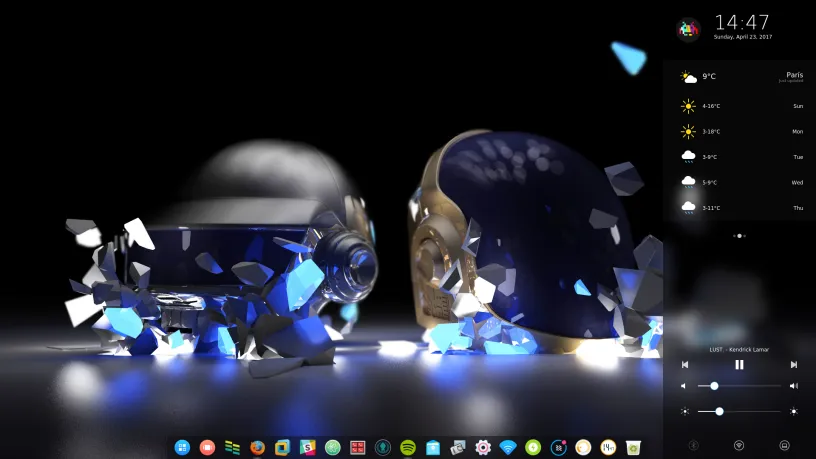Open the yellow and blue overlapping squares app

click(282, 447)
